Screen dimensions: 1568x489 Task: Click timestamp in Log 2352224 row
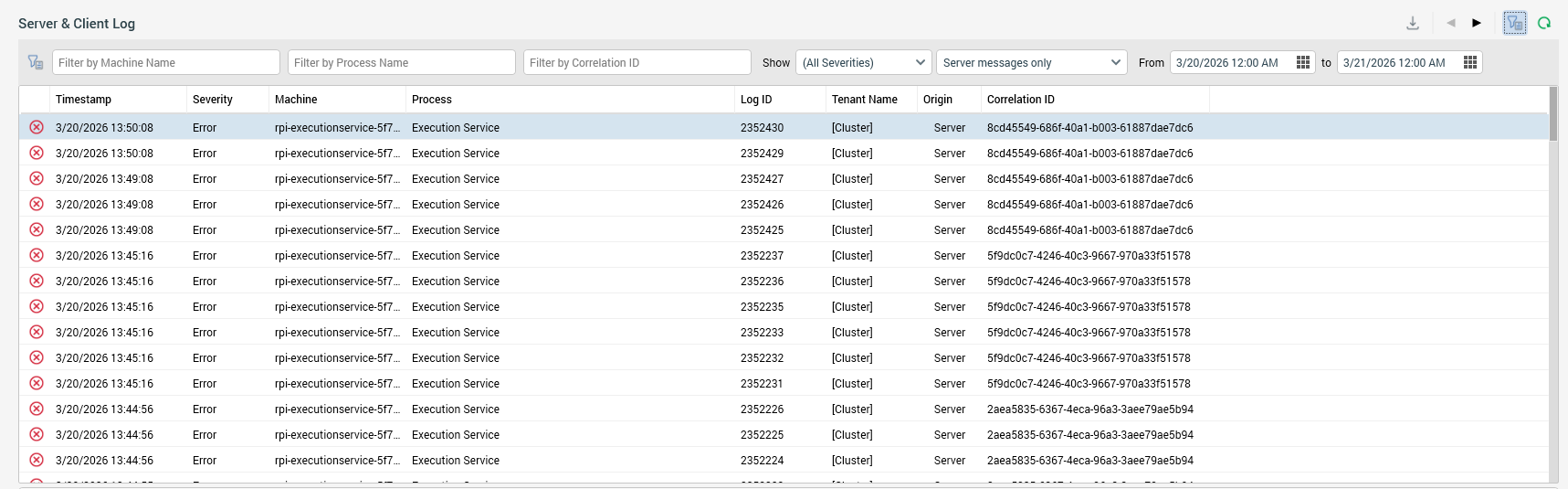click(104, 461)
